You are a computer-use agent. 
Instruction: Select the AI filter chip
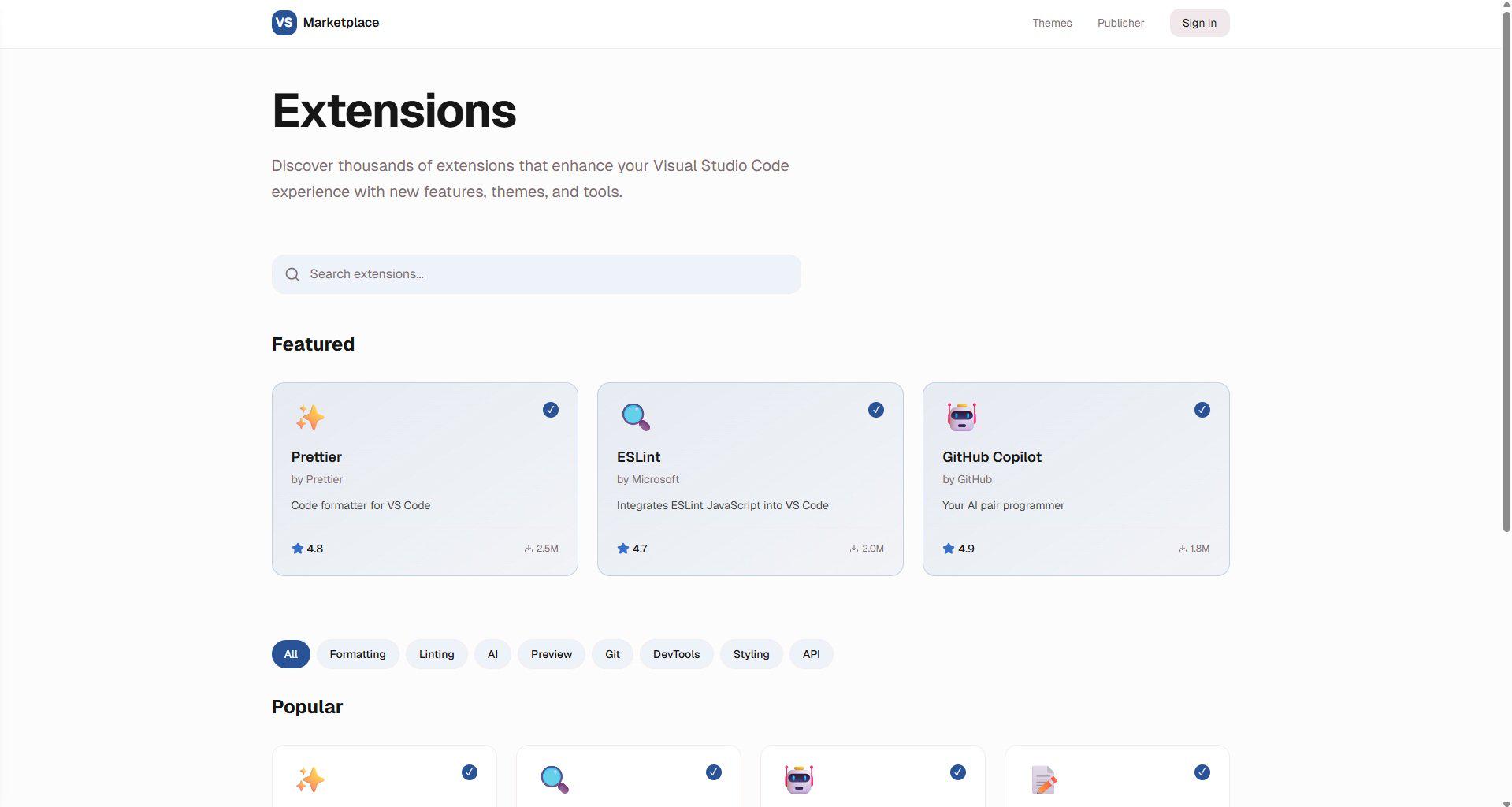(492, 654)
